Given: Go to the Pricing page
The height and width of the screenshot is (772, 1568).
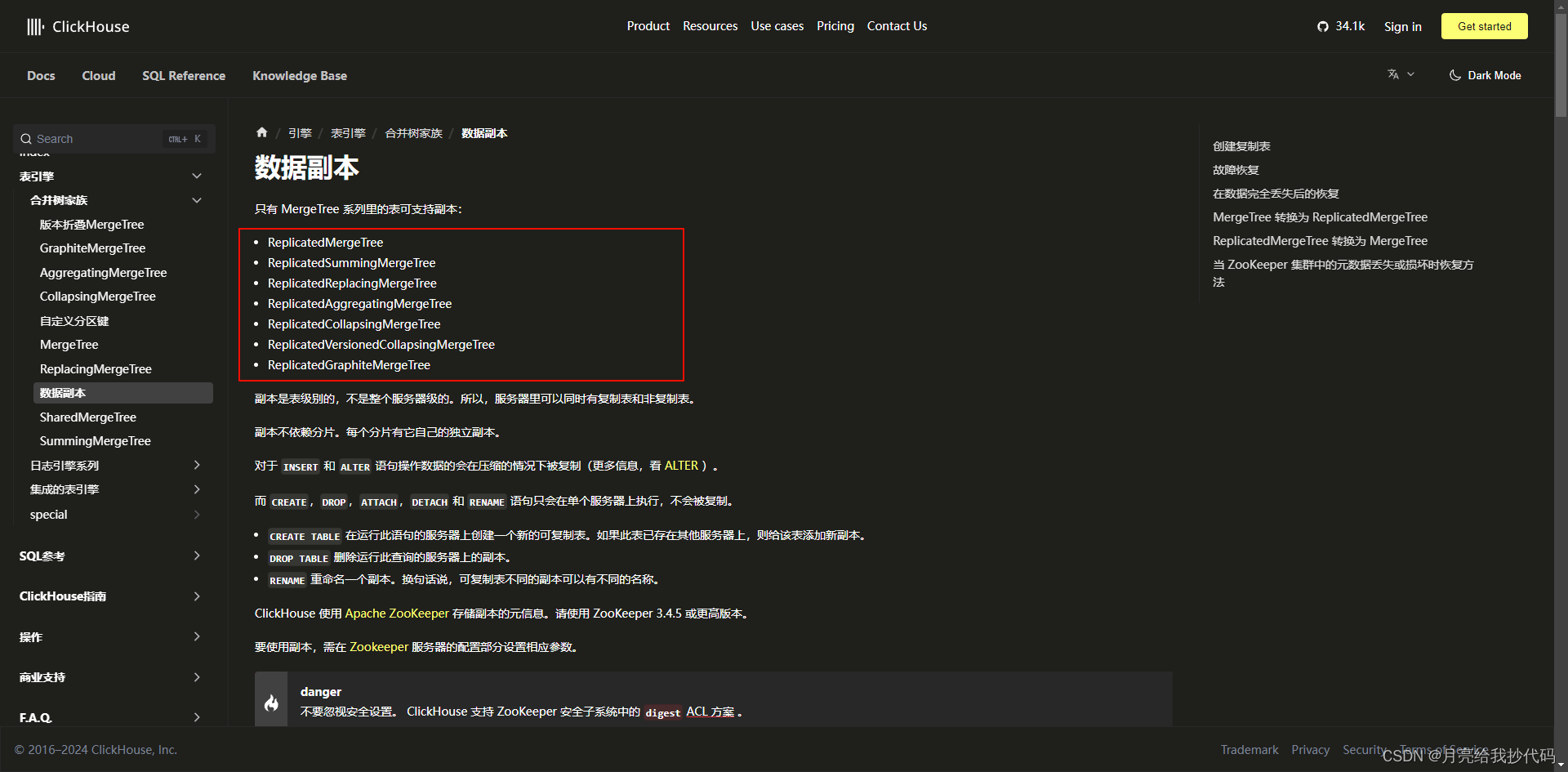Looking at the screenshot, I should [x=835, y=26].
